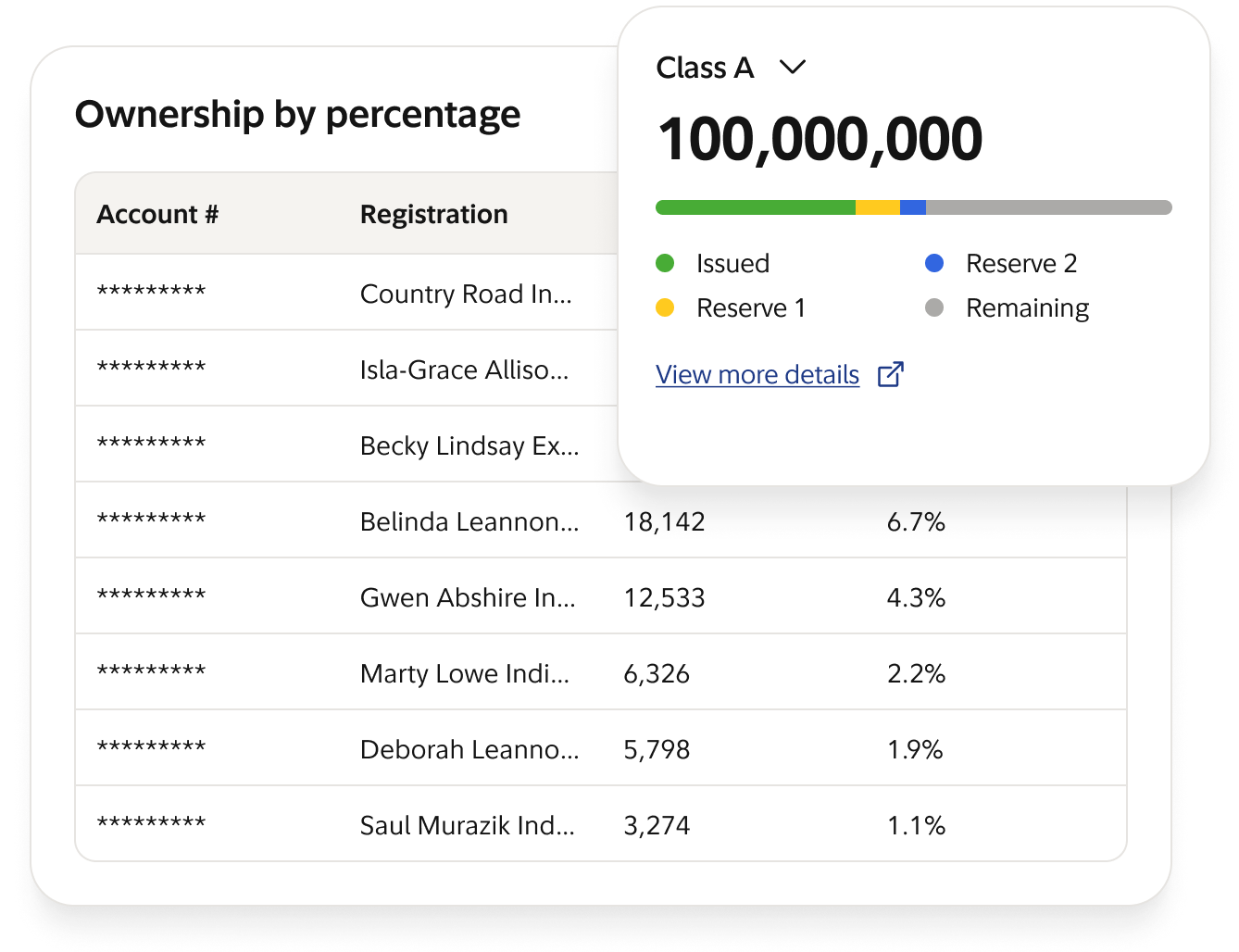The width and height of the screenshot is (1239, 952).
Task: Click the yellow Reserve 1 segment of the share bar
Action: pyautogui.click(x=878, y=207)
